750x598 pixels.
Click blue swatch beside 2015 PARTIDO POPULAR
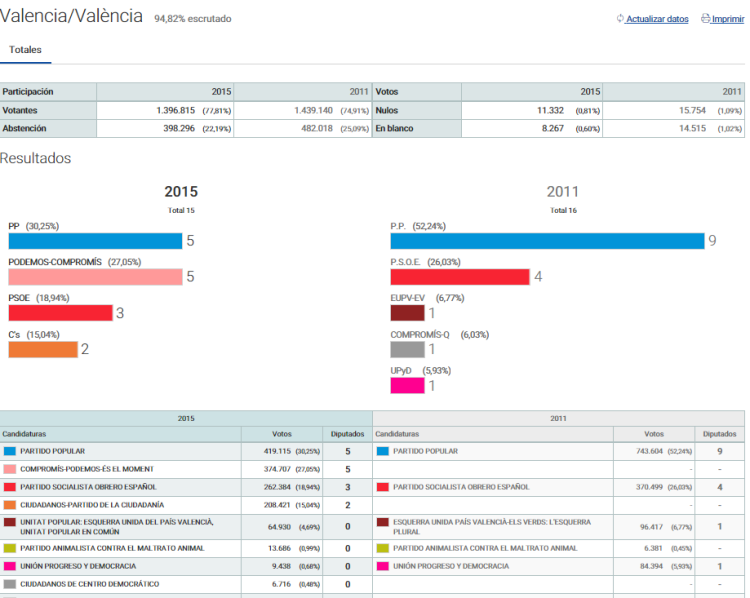coord(10,451)
